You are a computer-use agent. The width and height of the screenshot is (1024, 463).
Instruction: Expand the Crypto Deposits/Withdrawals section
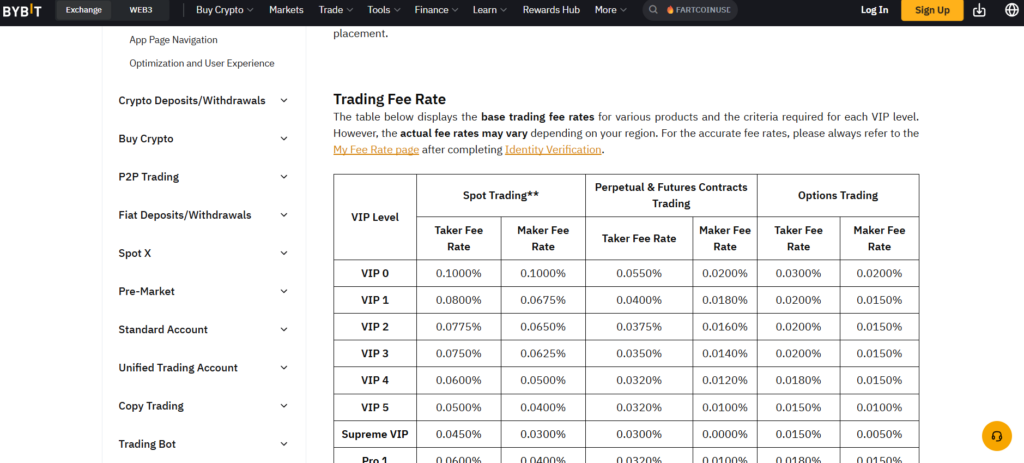coord(284,100)
